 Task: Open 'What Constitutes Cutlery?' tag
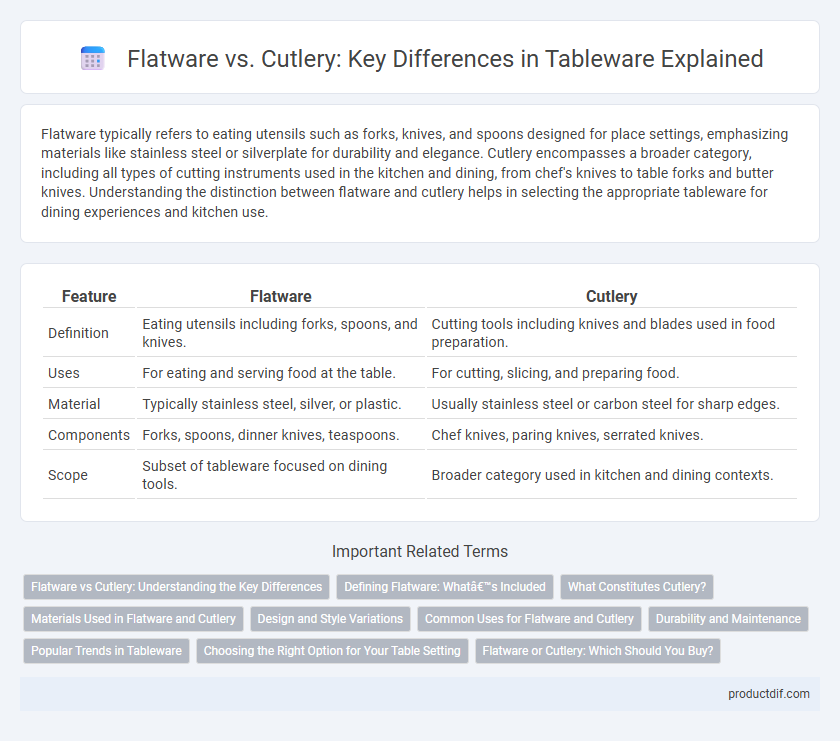tap(637, 587)
